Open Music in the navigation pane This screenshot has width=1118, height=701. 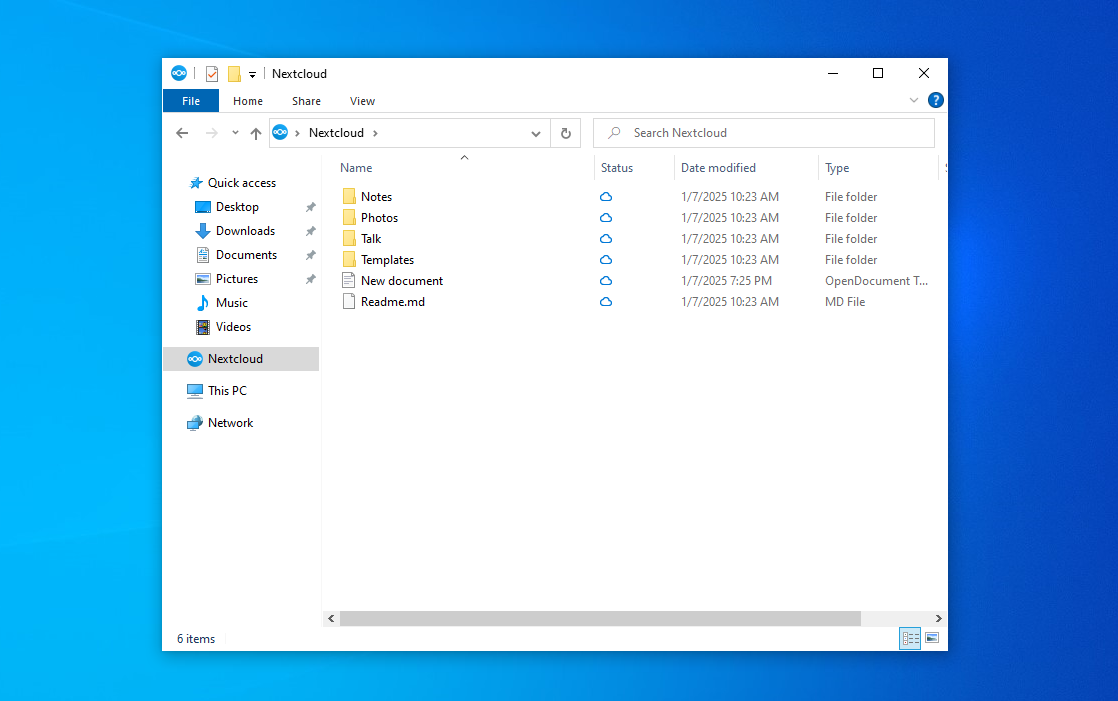click(232, 303)
